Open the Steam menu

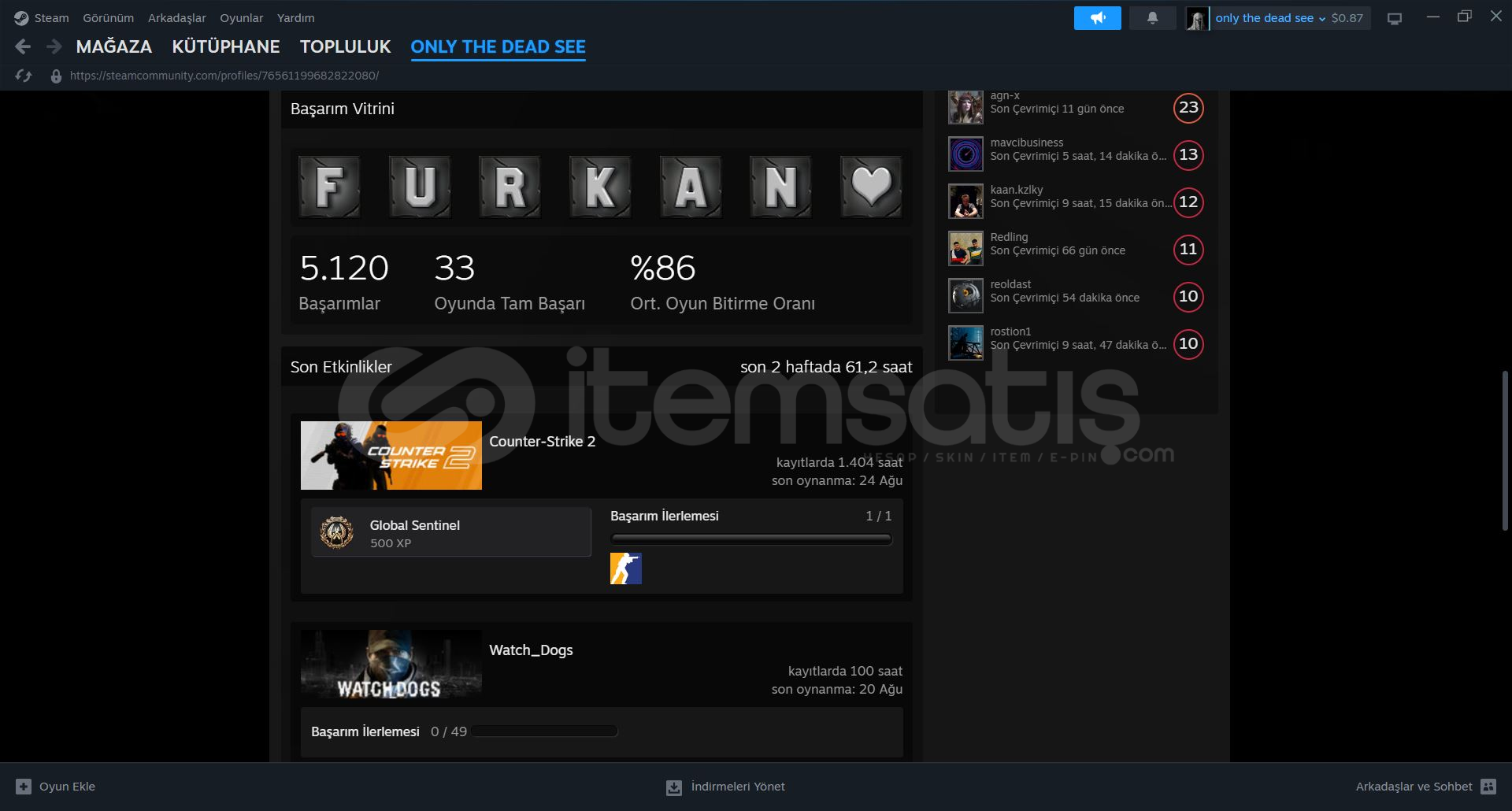(x=51, y=17)
